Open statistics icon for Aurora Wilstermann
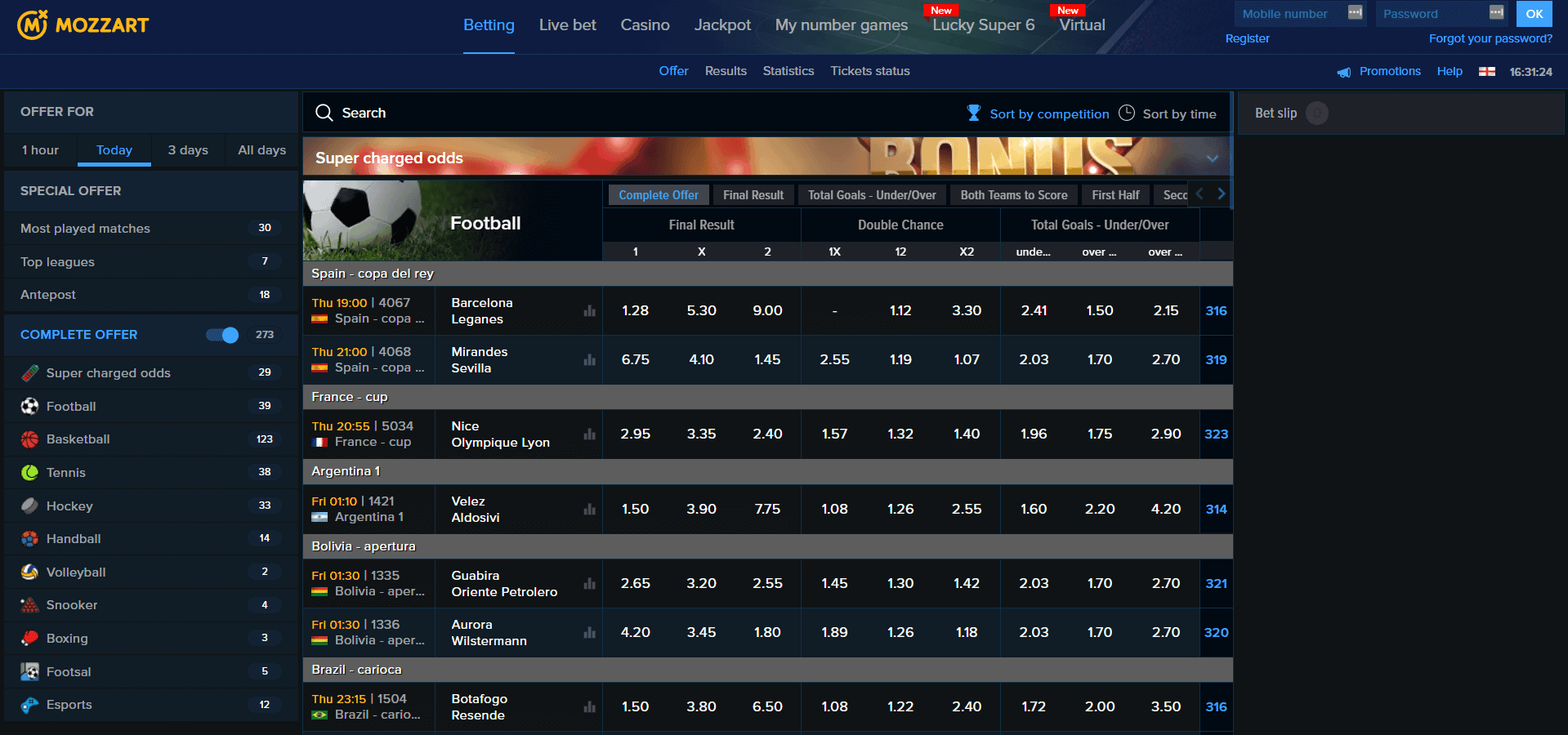The width and height of the screenshot is (1568, 735). (589, 633)
